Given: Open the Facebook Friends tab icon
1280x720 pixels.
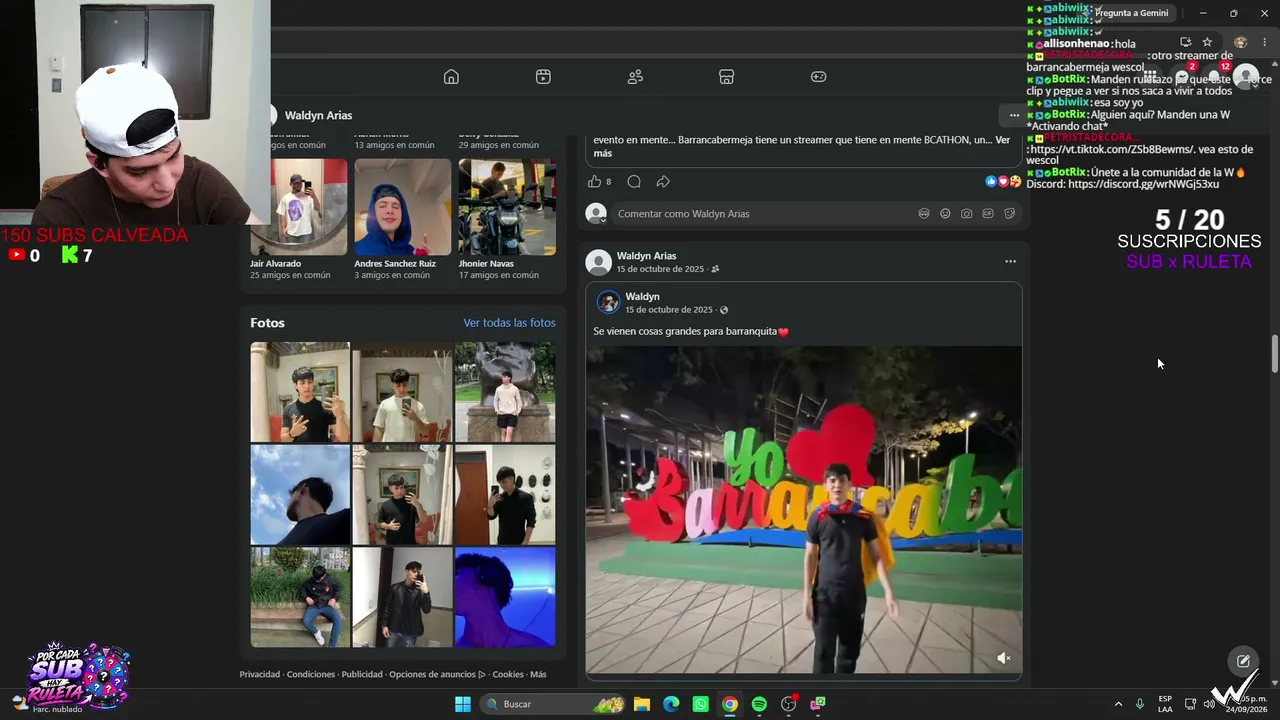Looking at the screenshot, I should click(x=635, y=77).
